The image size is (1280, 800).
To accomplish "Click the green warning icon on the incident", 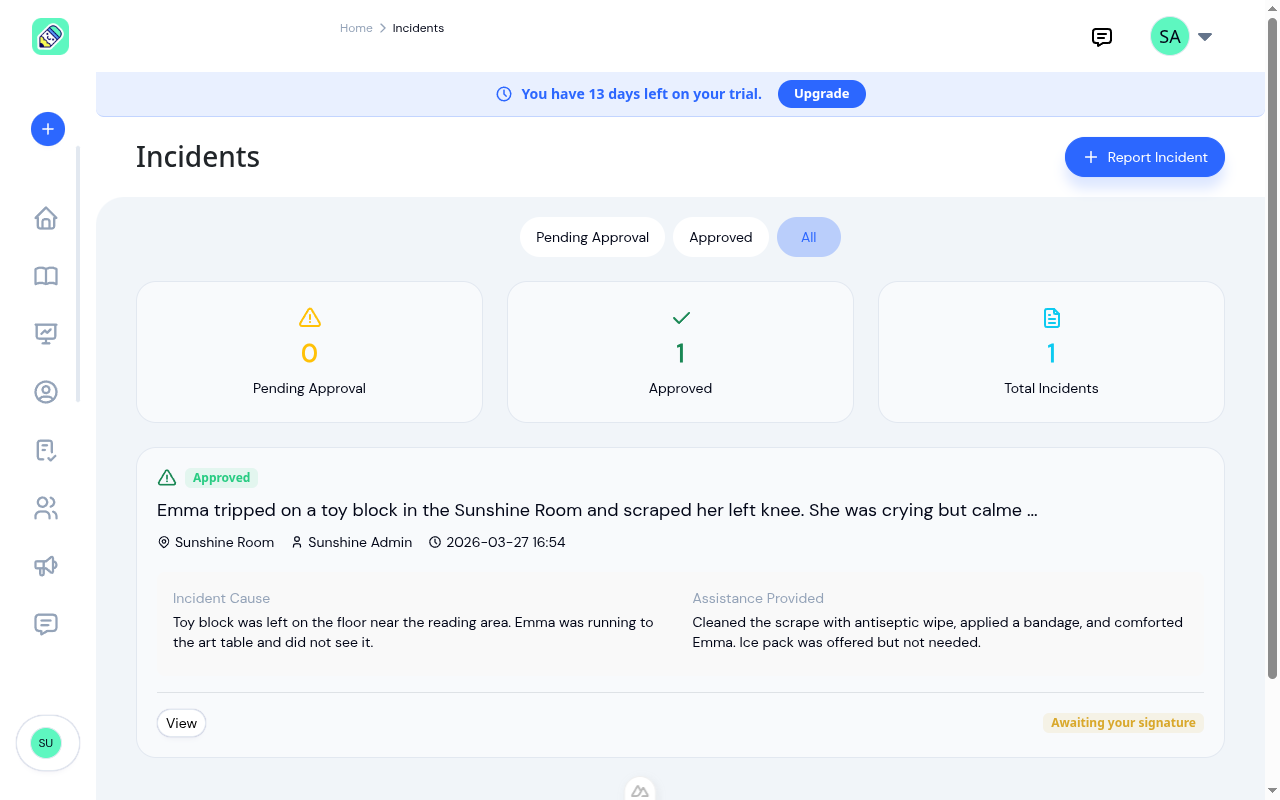I will pyautogui.click(x=167, y=478).
